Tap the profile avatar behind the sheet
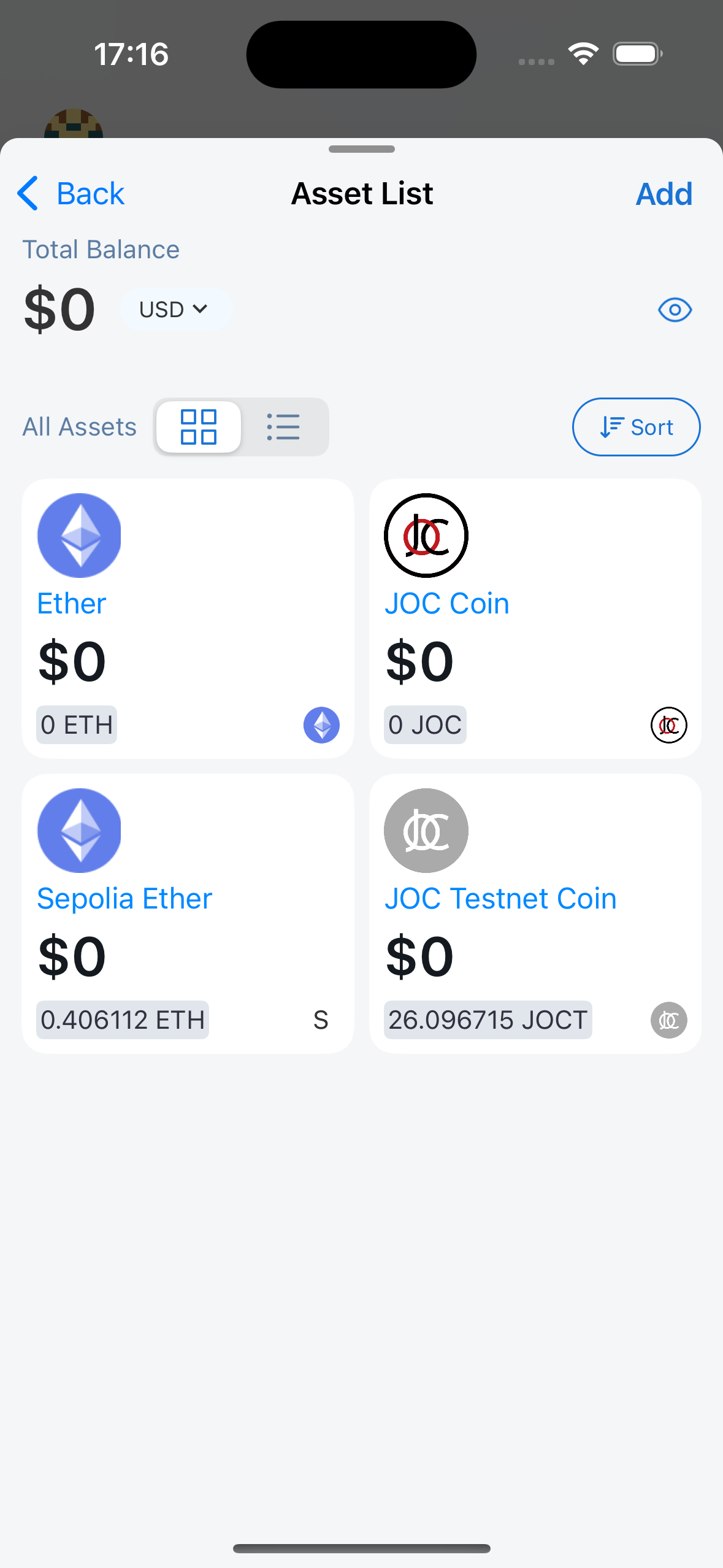Viewport: 723px width, 1568px height. coord(74,125)
